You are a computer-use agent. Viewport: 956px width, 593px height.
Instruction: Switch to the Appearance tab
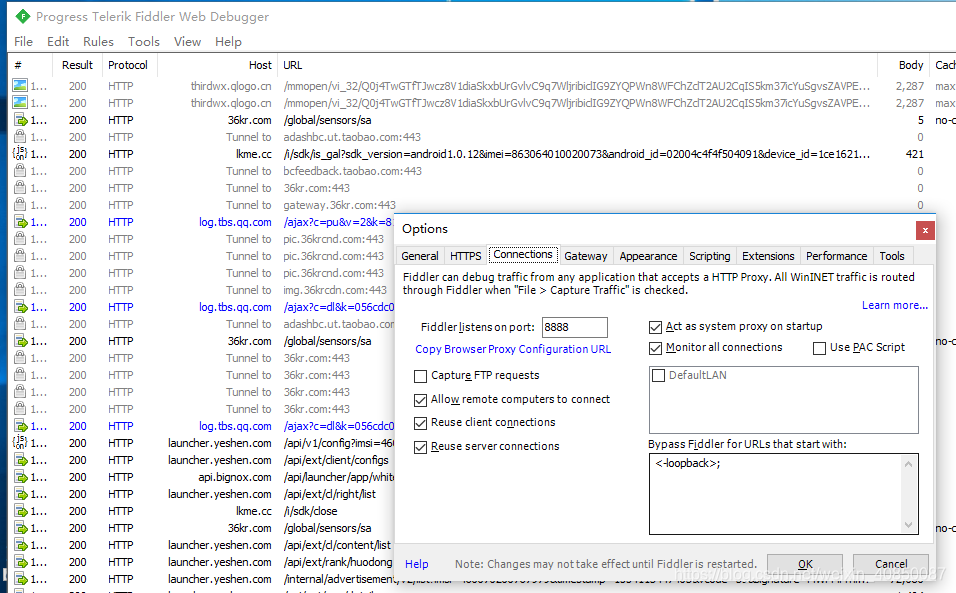point(648,256)
